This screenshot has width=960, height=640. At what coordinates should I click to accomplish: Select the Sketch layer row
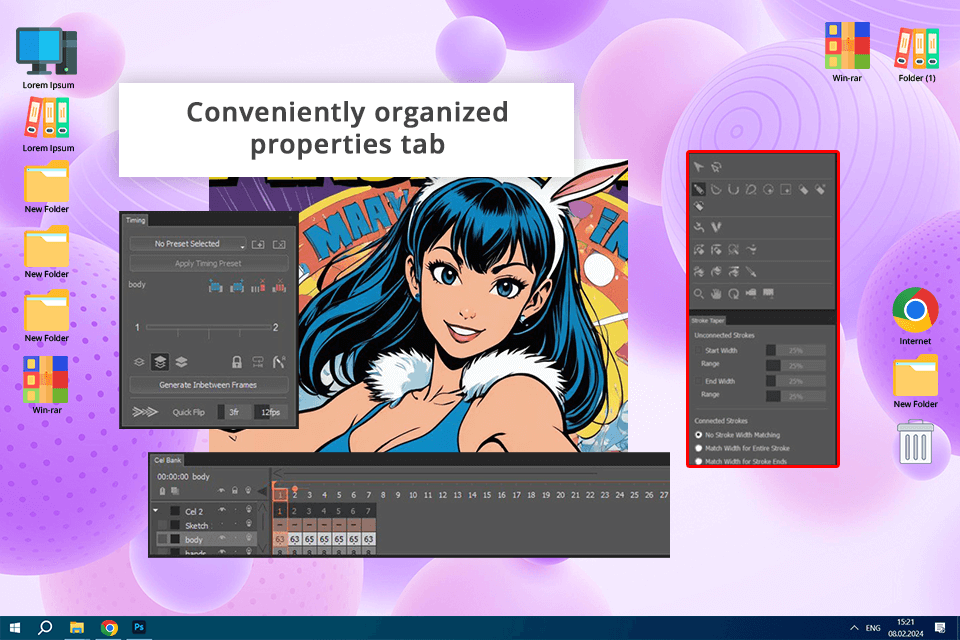(204, 525)
